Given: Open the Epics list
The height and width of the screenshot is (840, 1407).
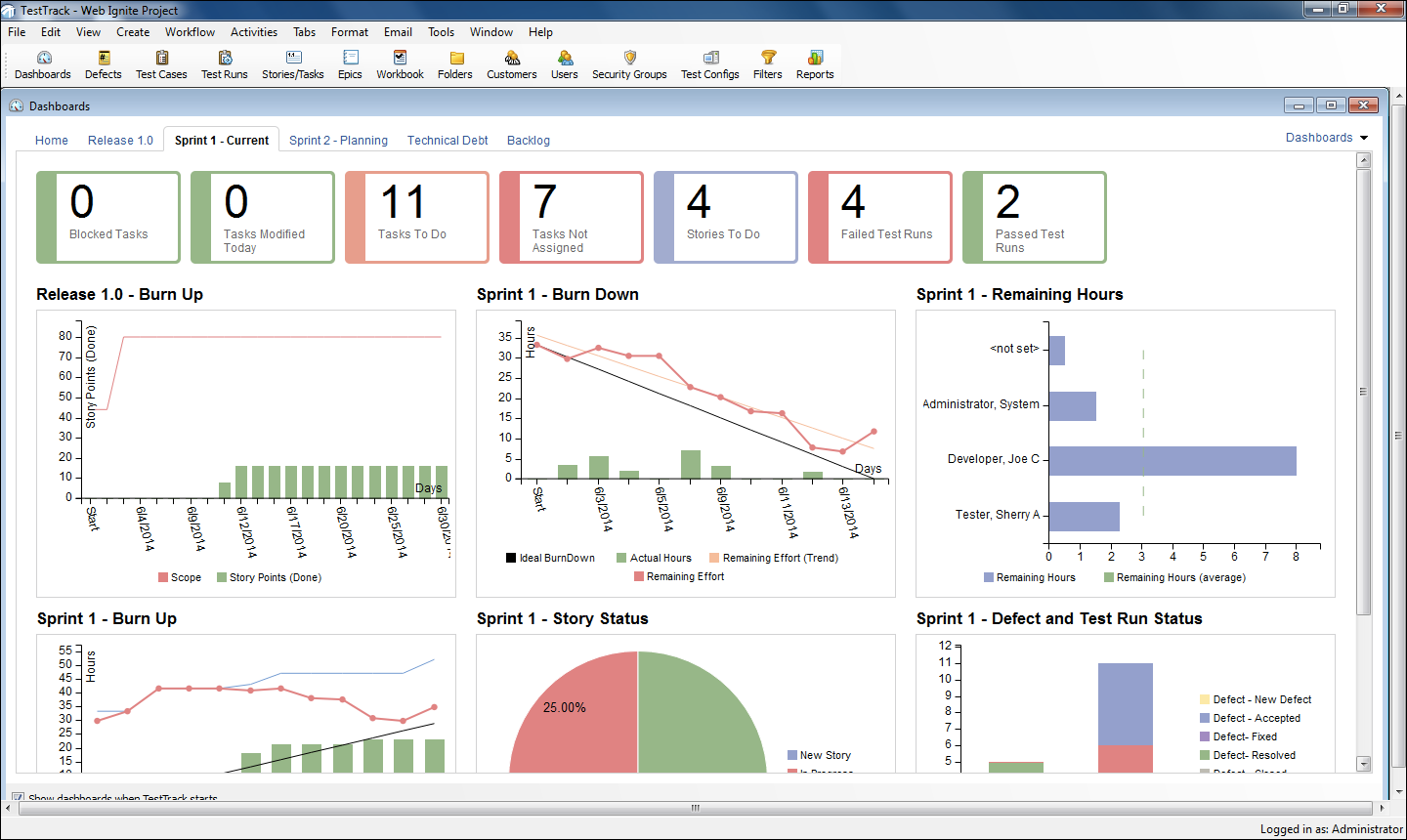Looking at the screenshot, I should (350, 65).
